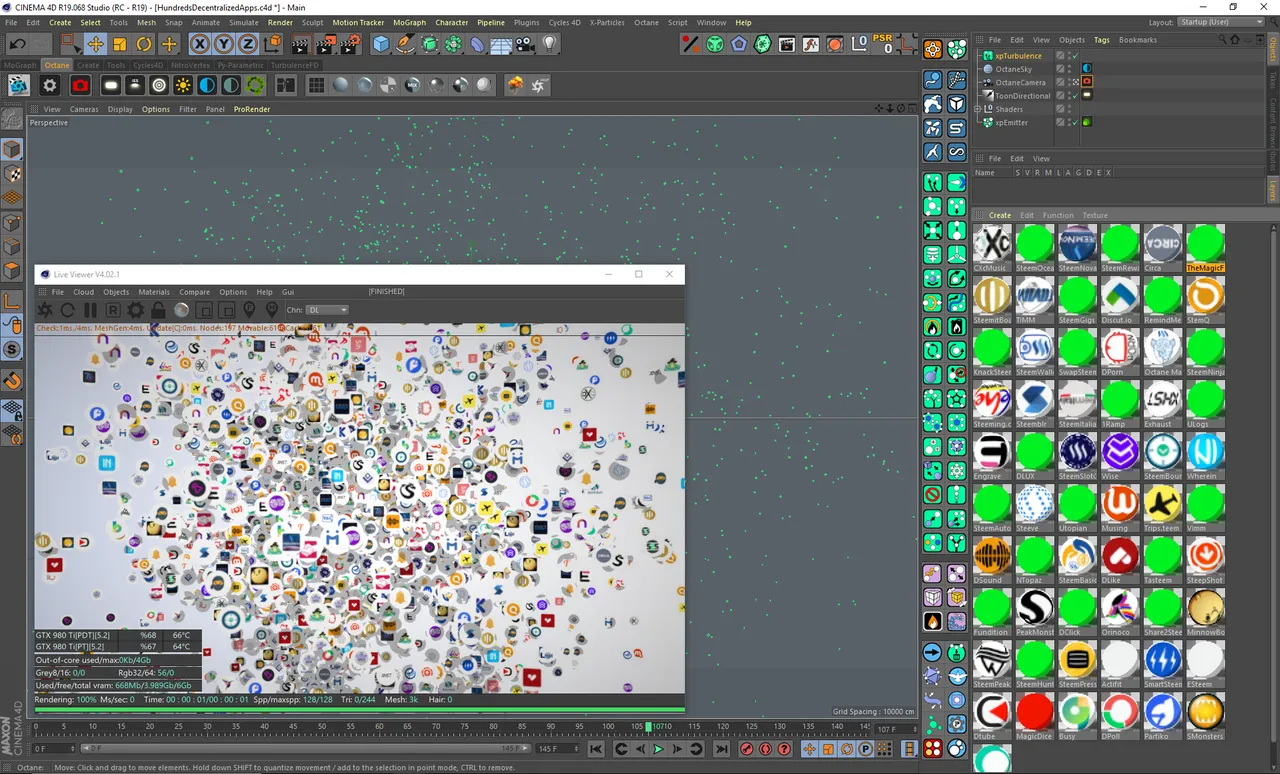Select the Rotate tool
Image resolution: width=1280 pixels, height=774 pixels.
144,44
